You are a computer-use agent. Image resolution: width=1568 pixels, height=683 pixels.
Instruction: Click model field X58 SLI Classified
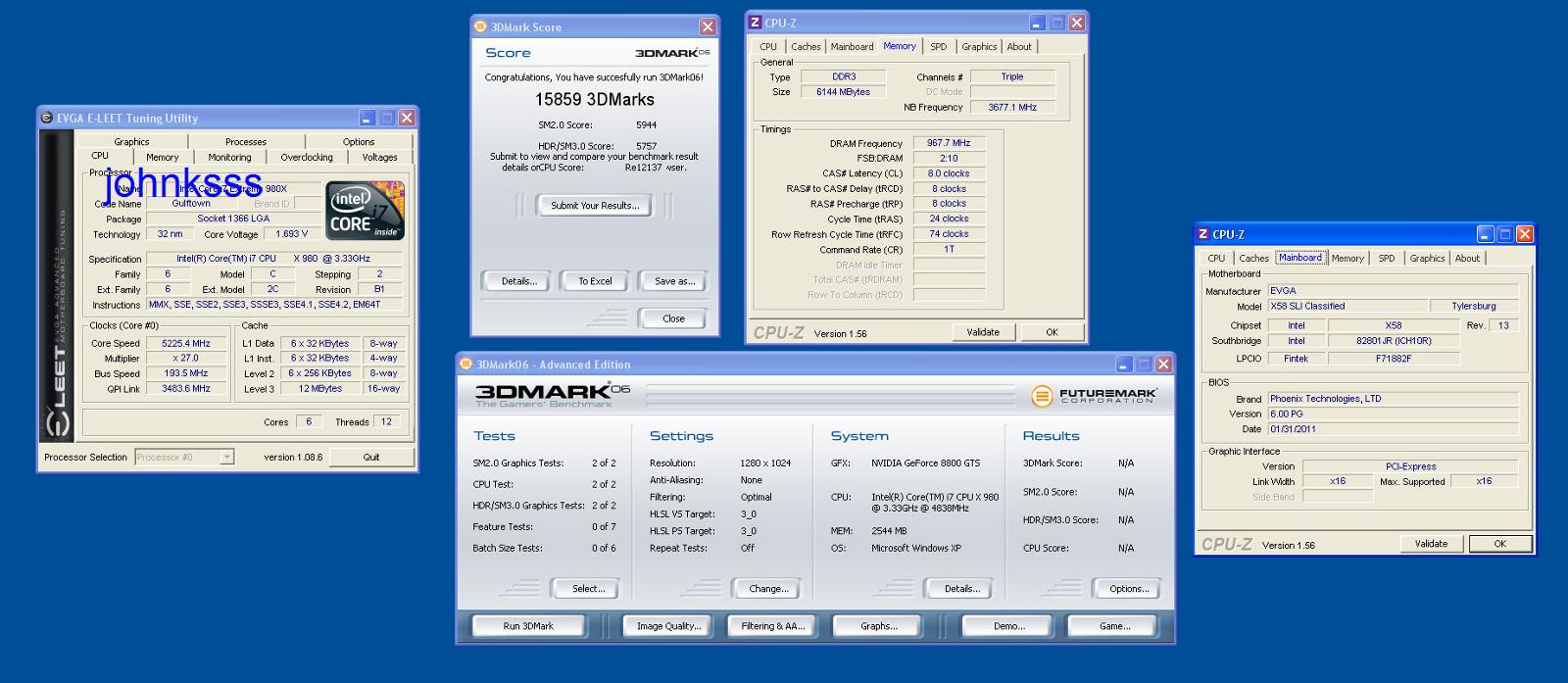click(x=1347, y=306)
